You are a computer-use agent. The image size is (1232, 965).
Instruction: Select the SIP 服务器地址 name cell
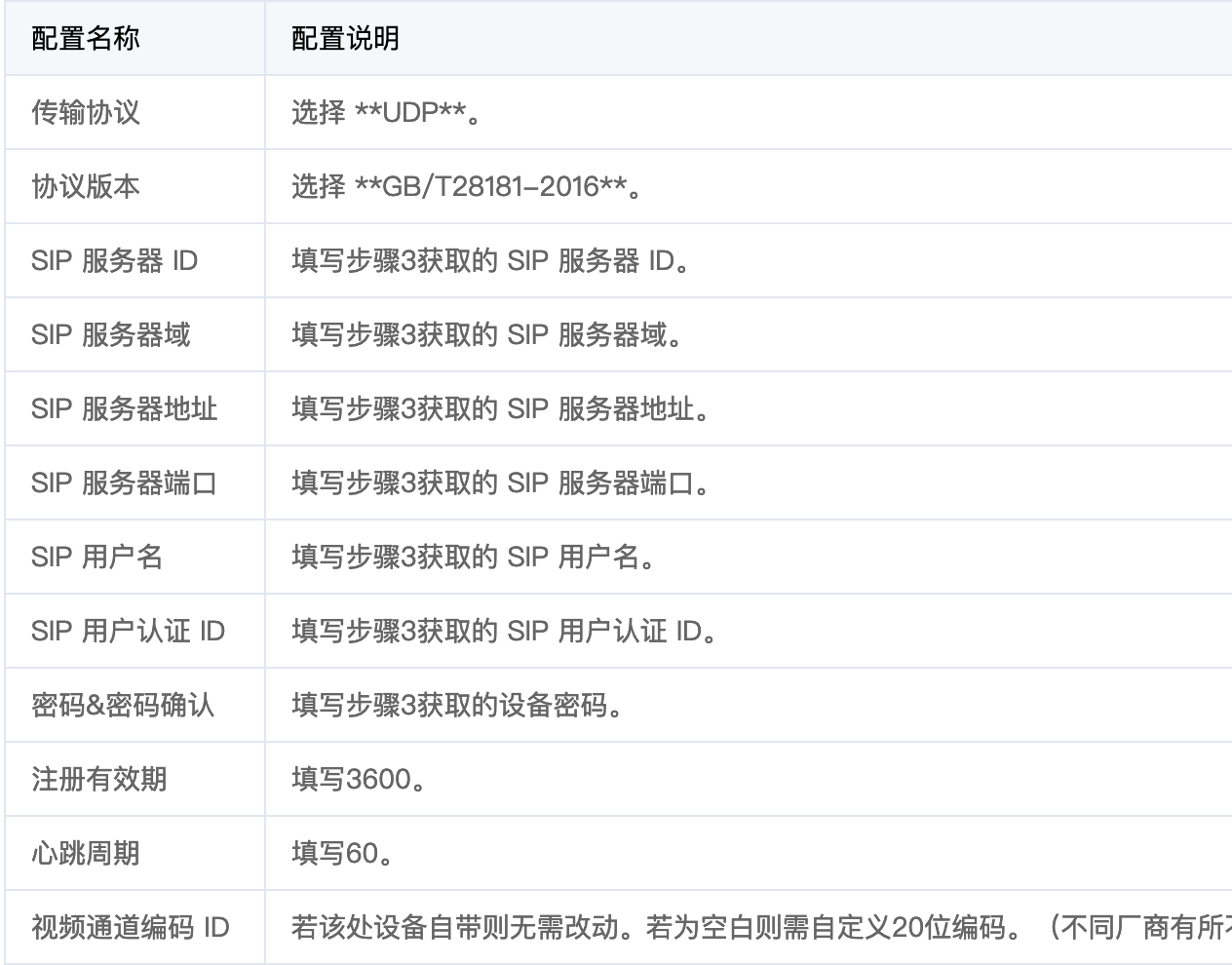pos(124,409)
